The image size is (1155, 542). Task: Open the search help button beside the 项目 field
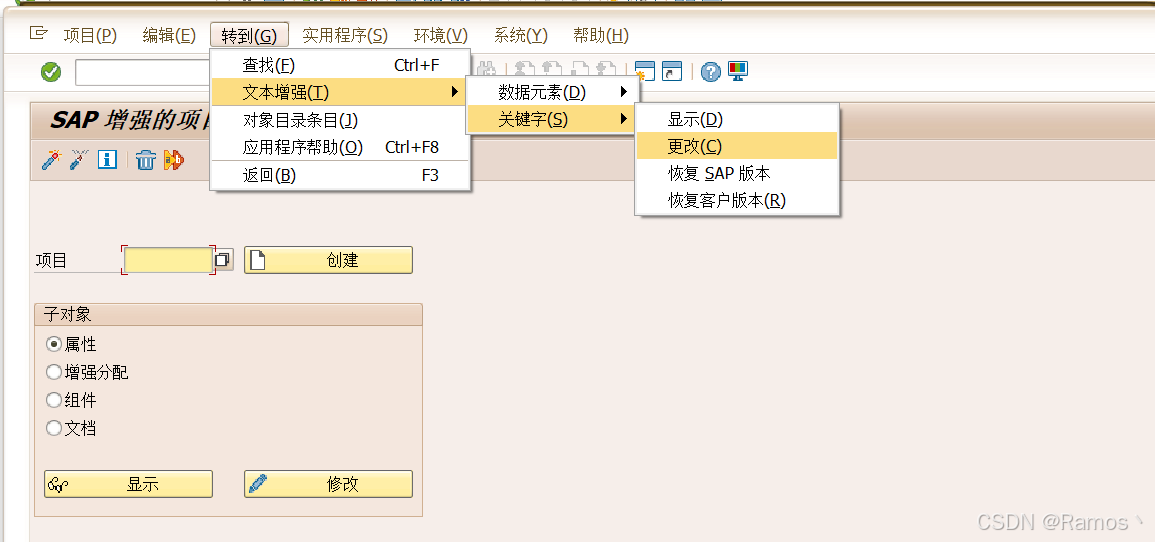223,260
